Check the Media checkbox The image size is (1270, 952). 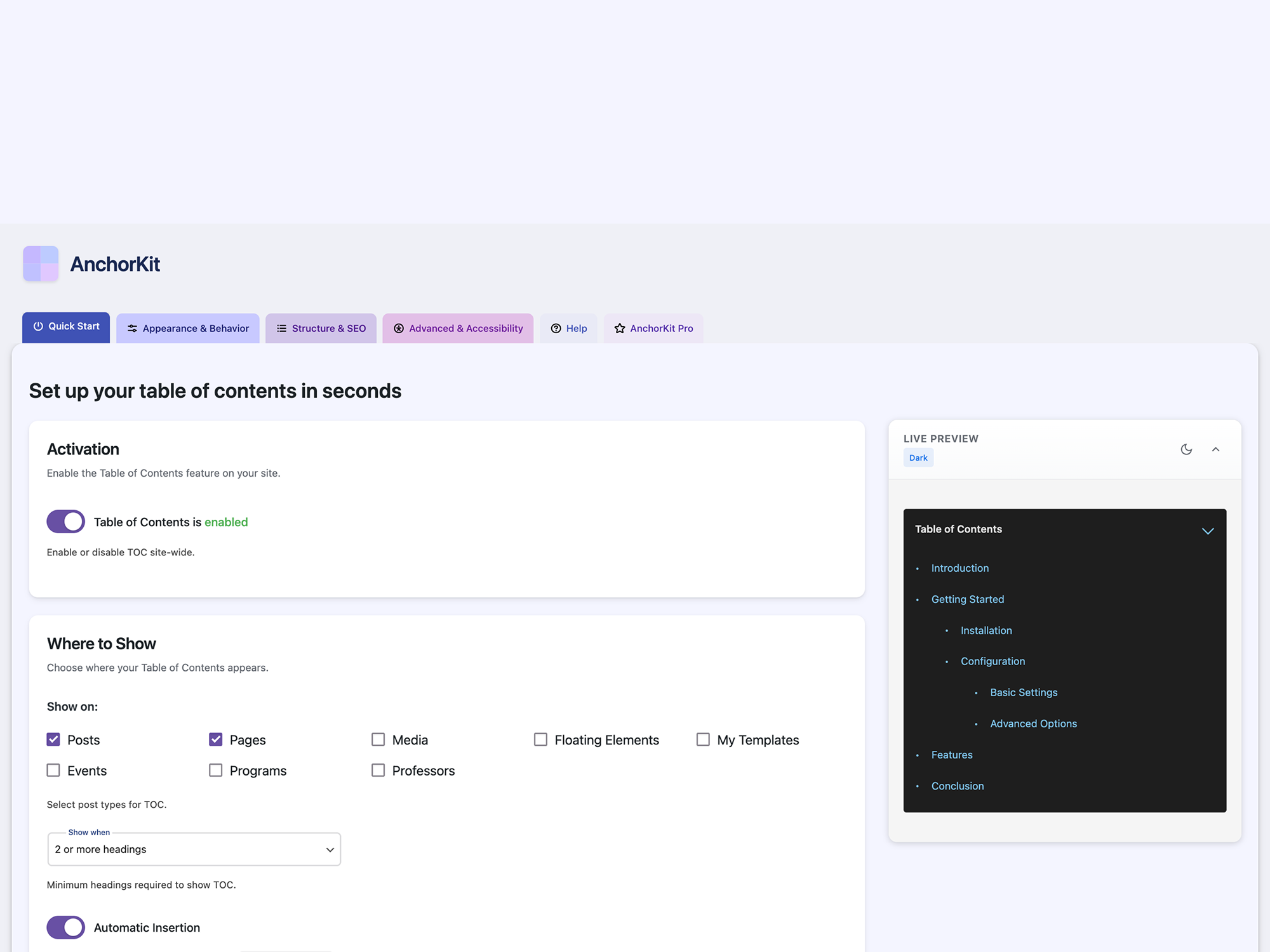click(x=378, y=739)
